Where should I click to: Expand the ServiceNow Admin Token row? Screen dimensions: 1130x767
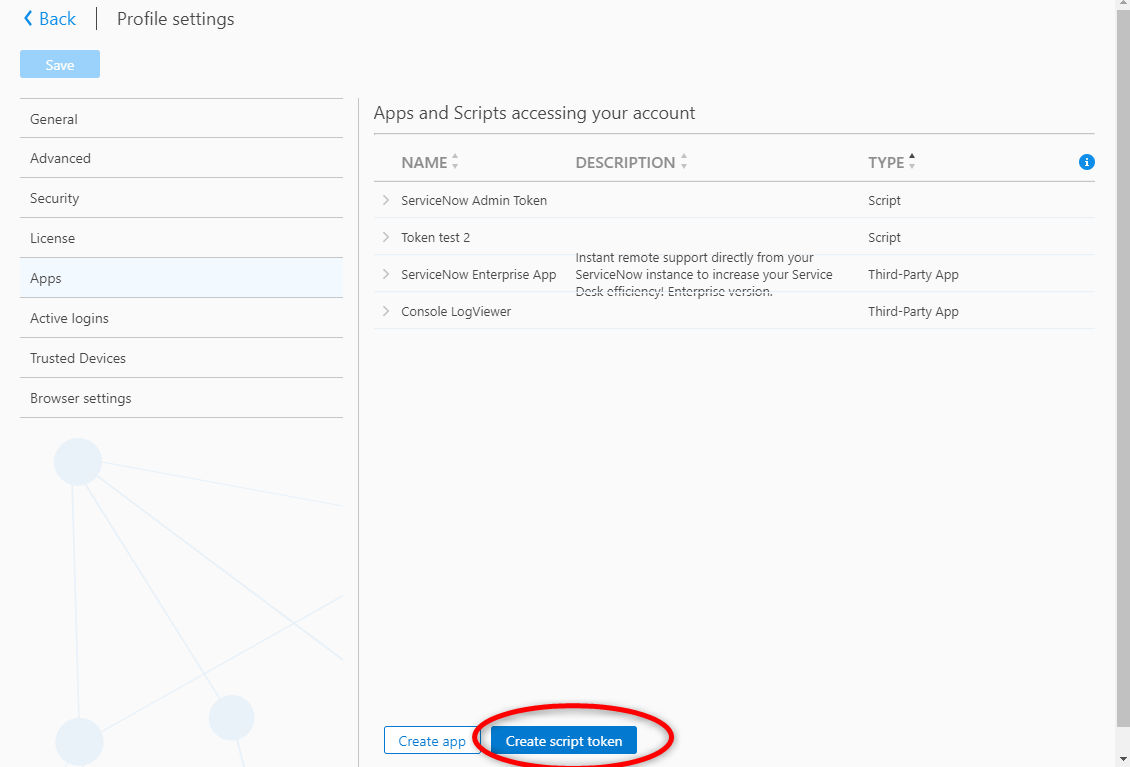386,200
